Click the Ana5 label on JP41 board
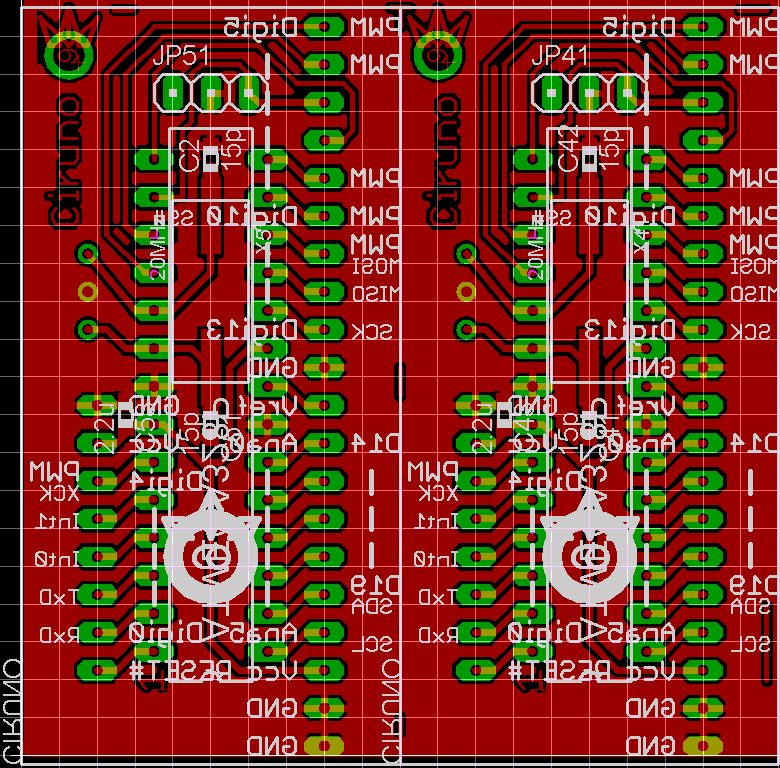Screen dimensions: 780x768 [x=647, y=632]
